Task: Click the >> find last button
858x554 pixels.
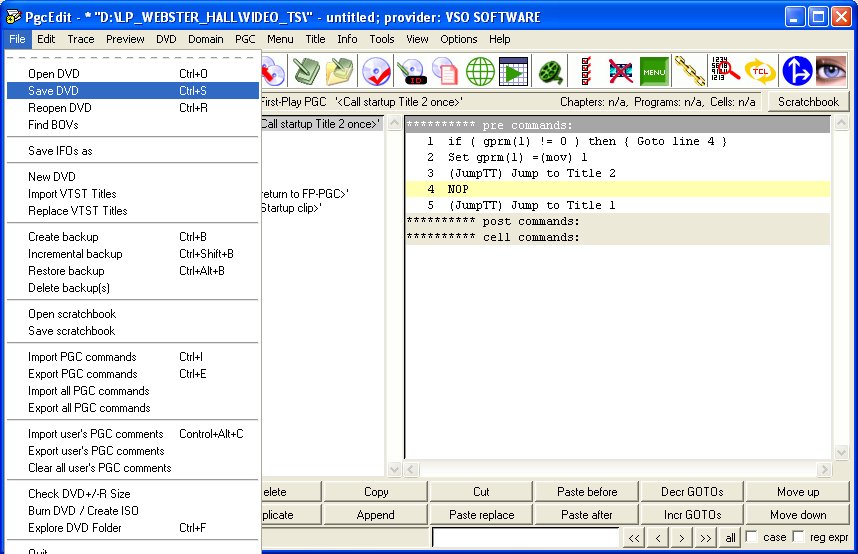Action: point(705,538)
